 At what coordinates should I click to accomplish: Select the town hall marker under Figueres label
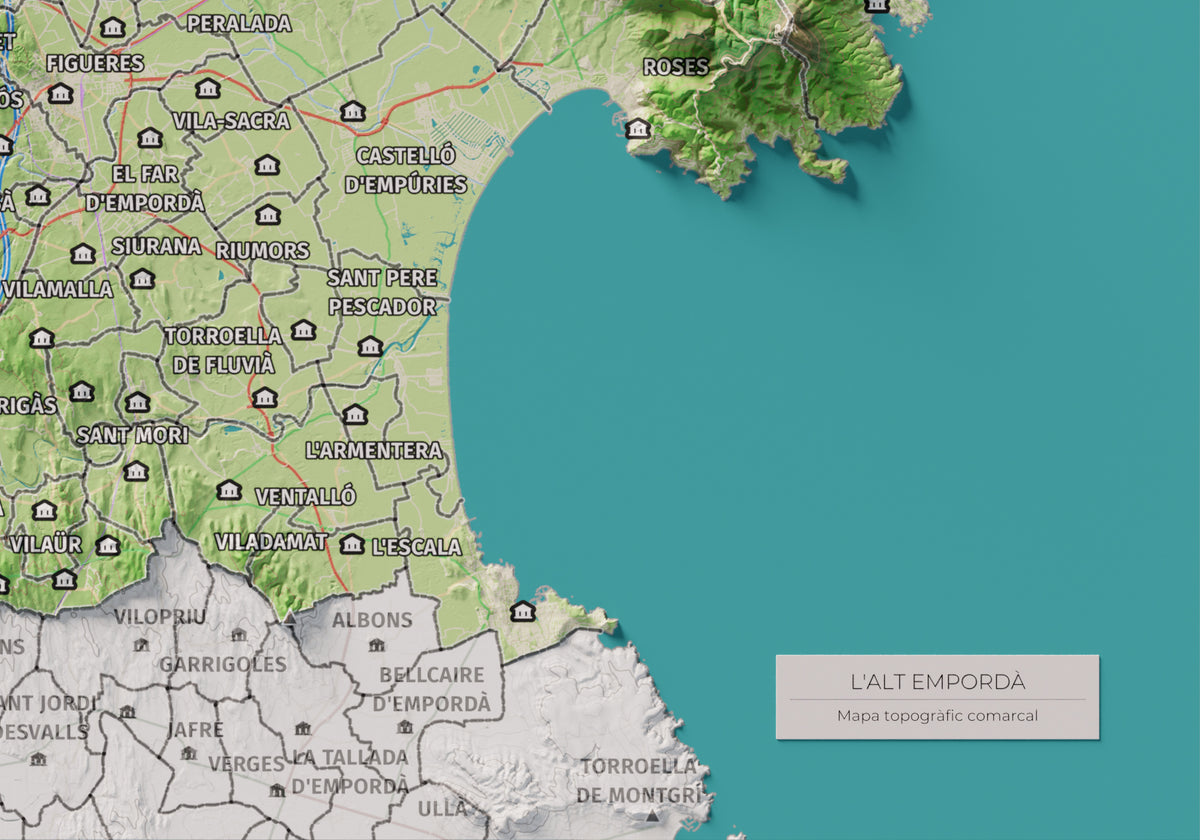61,94
